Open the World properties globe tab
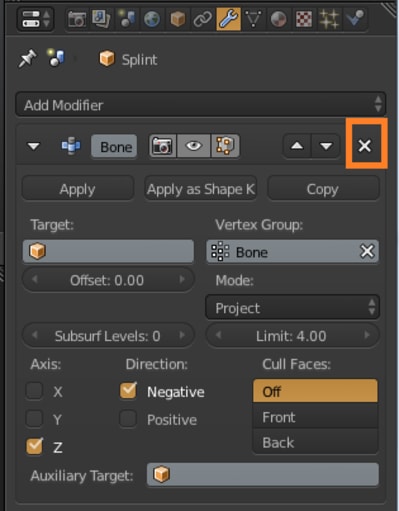This screenshot has height=511, width=399. [152, 19]
